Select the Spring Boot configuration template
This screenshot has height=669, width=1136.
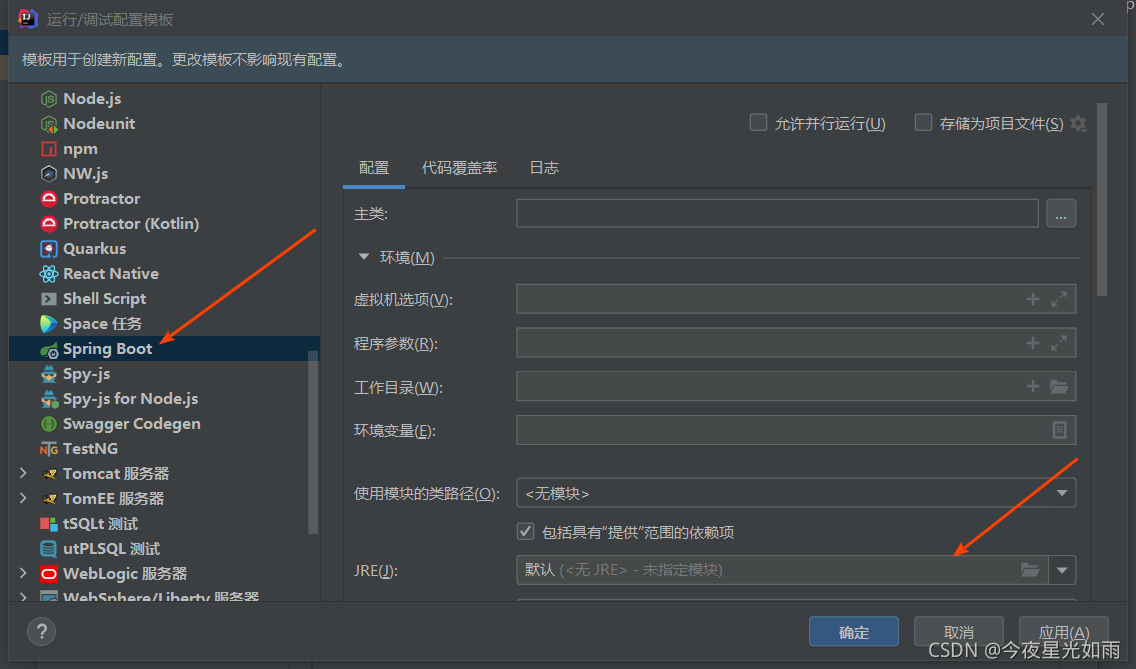coord(110,348)
